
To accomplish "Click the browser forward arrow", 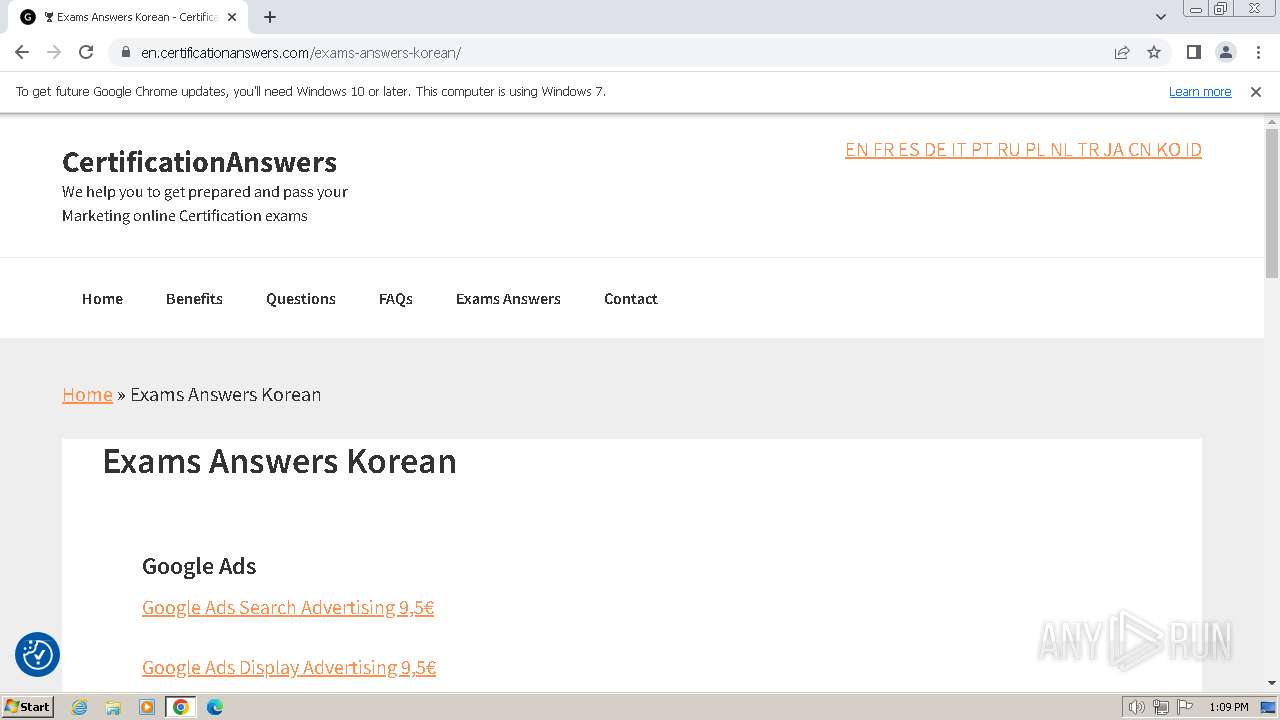I will click(54, 52).
